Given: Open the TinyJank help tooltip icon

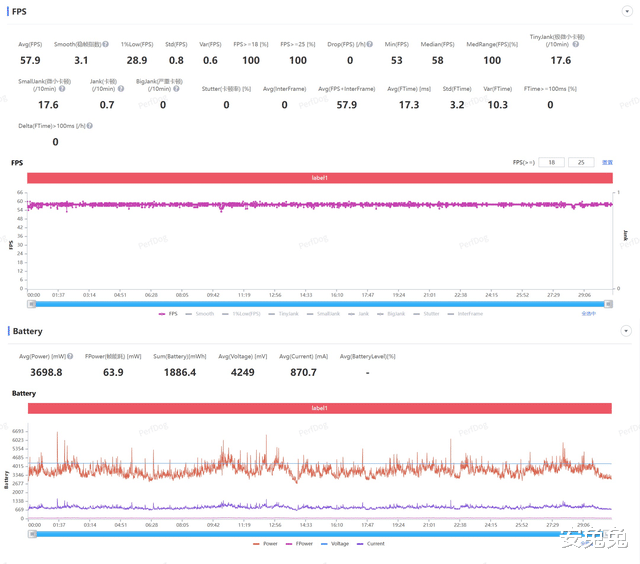Looking at the screenshot, I should click(576, 44).
